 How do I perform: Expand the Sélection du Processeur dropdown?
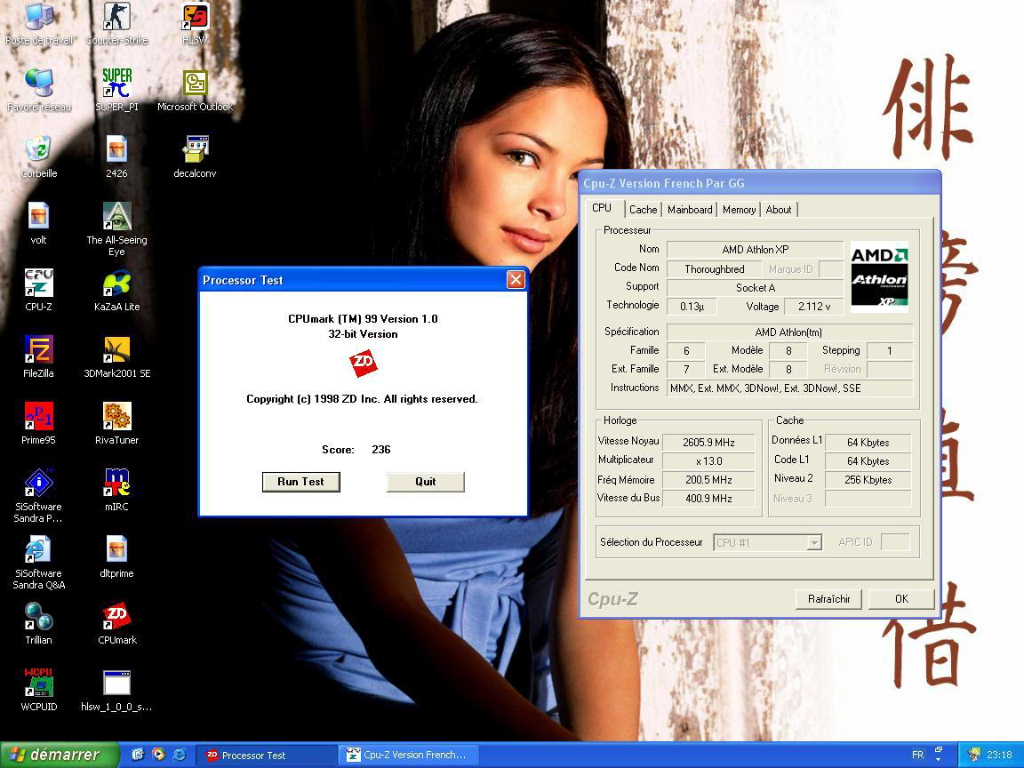click(x=814, y=542)
